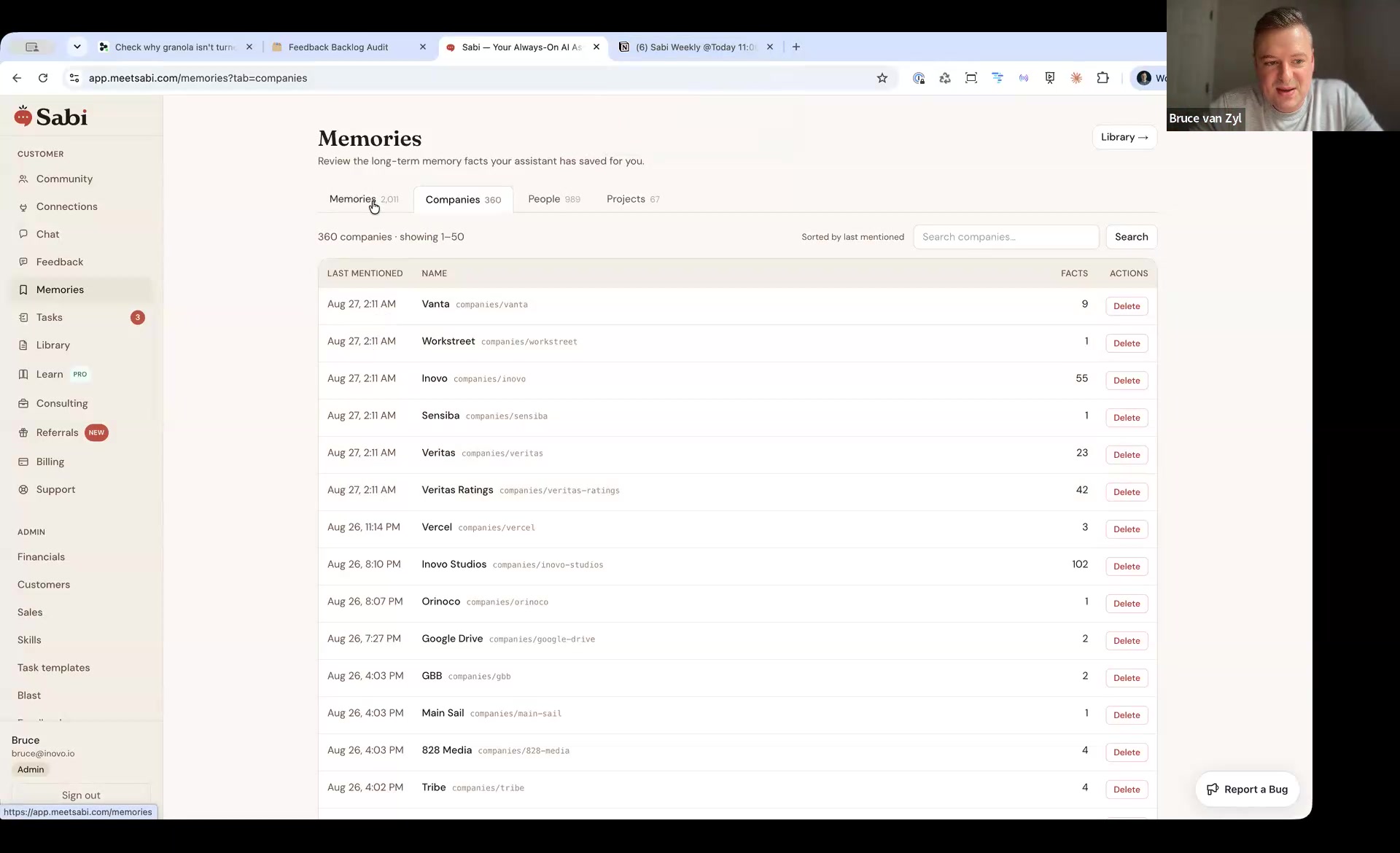The width and height of the screenshot is (1400, 853).
Task: Open the Connections plug icon item
Action: (x=66, y=206)
